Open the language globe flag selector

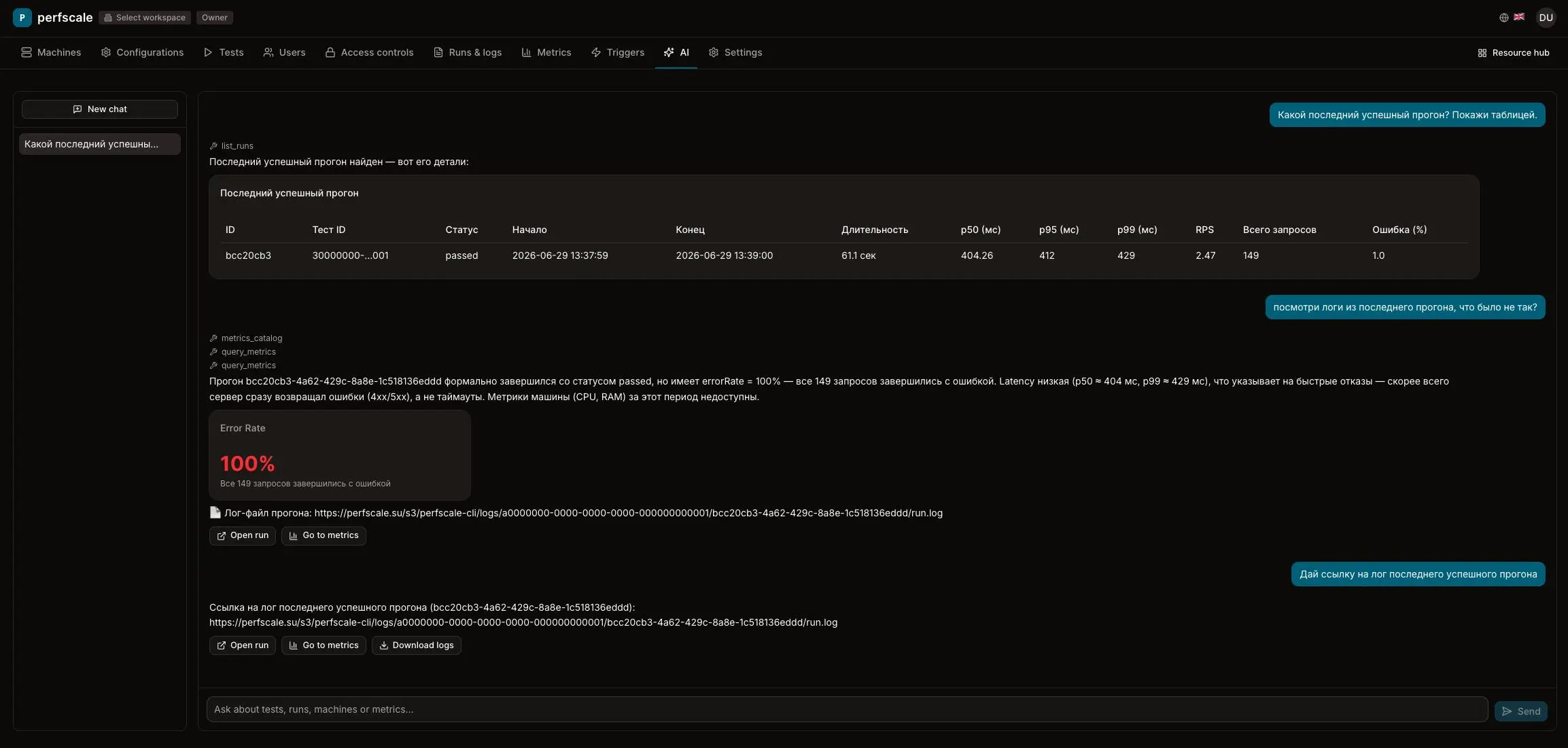pos(1512,18)
